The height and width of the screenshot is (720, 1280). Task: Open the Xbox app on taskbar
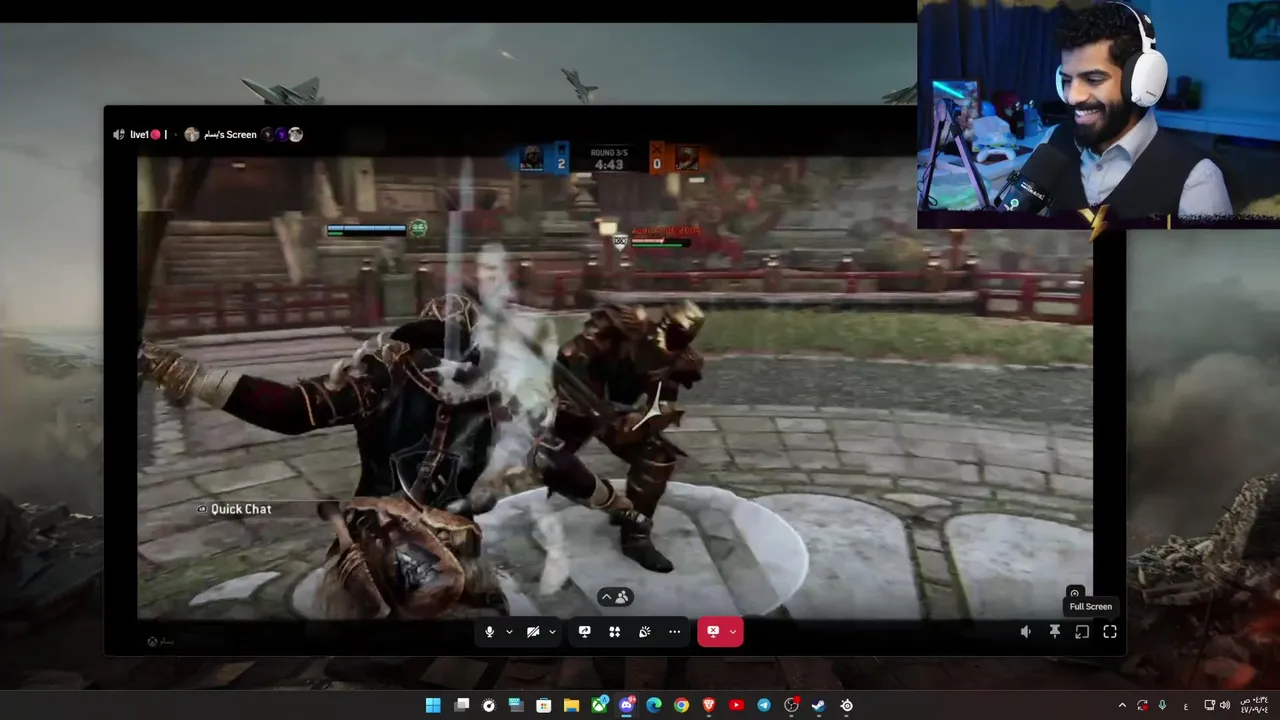click(599, 705)
